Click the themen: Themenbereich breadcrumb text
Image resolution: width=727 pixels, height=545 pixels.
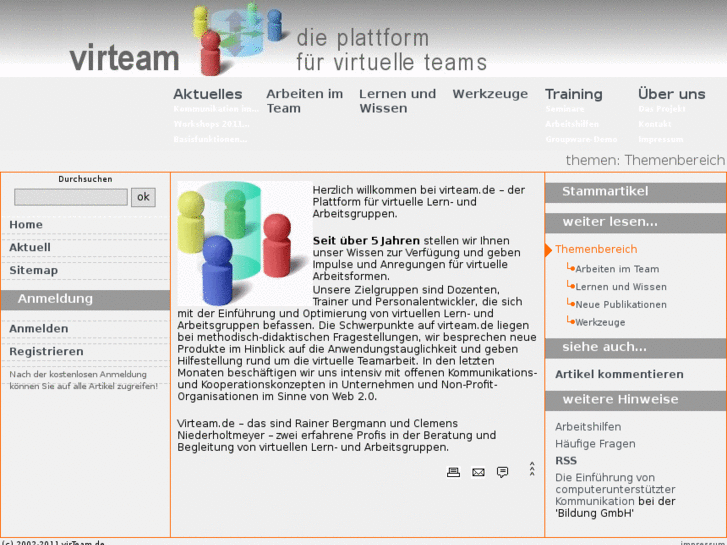pos(645,160)
